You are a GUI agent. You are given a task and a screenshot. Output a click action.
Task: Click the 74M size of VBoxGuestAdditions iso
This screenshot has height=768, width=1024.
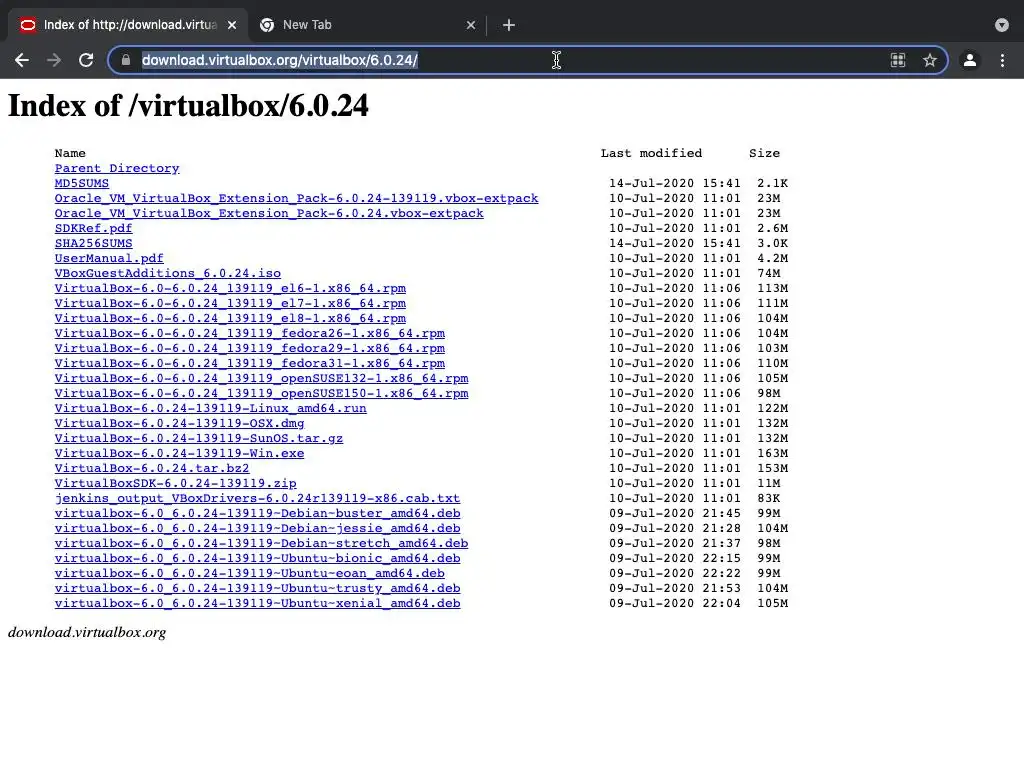tap(769, 274)
